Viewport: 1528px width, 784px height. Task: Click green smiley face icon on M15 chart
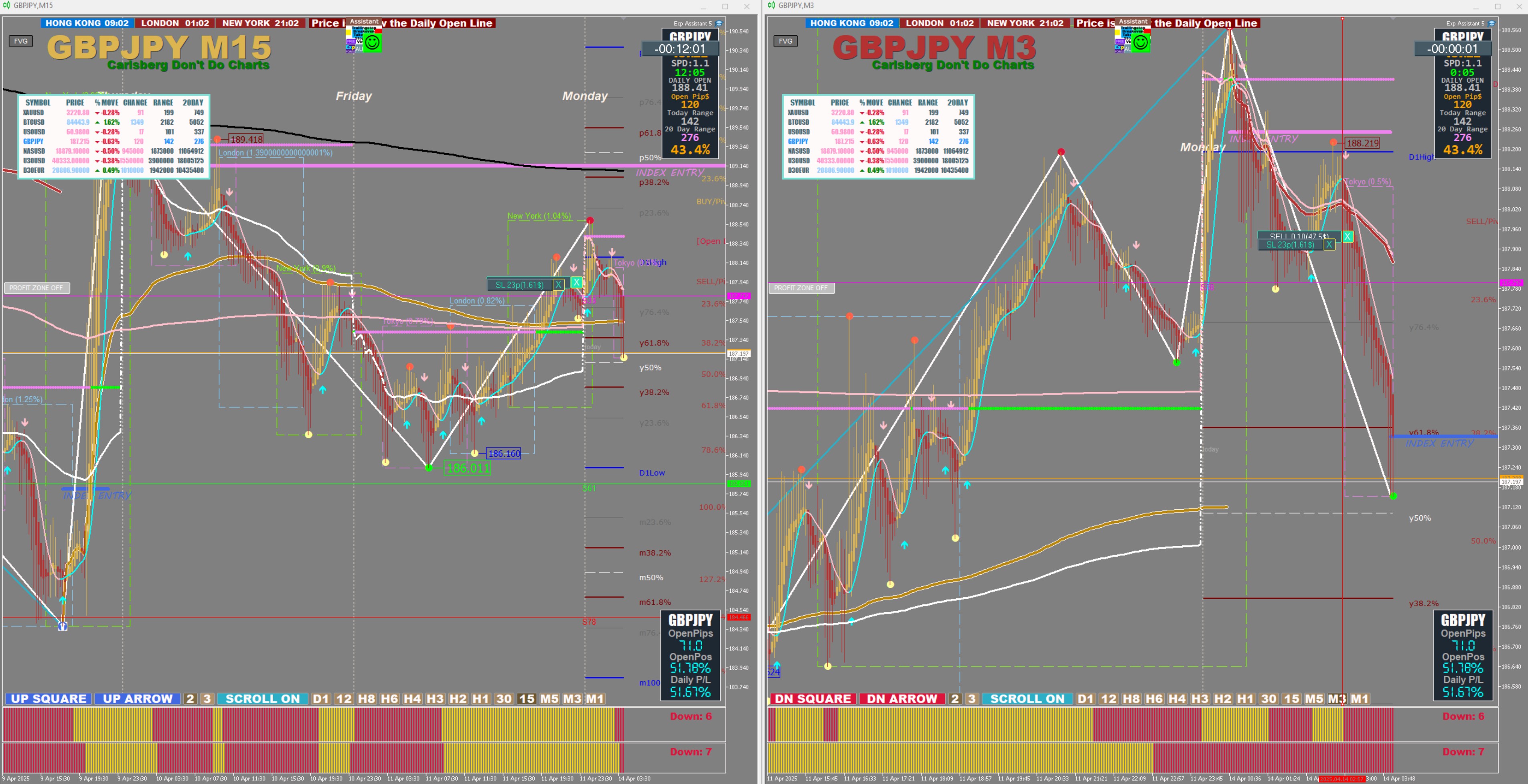click(372, 43)
